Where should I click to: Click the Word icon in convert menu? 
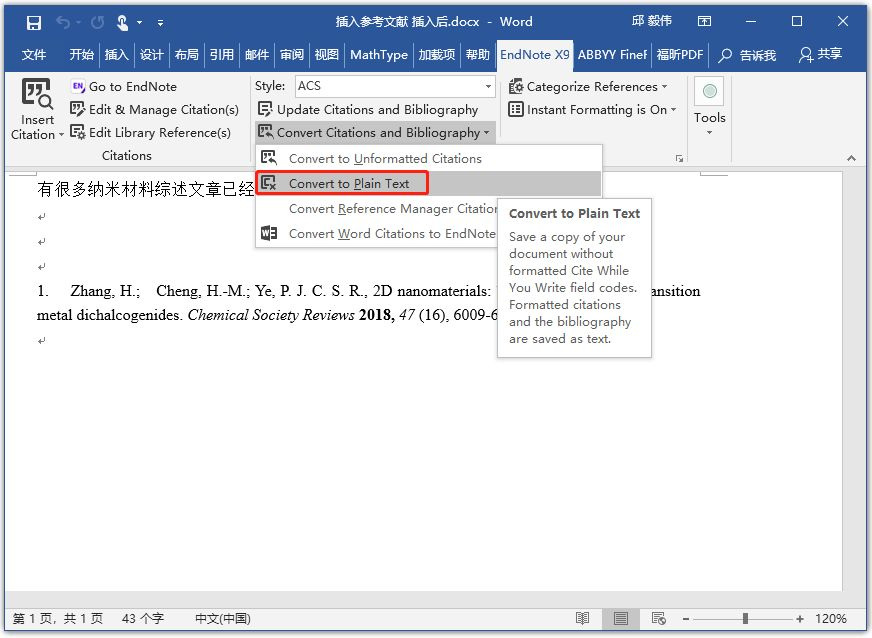[269, 233]
